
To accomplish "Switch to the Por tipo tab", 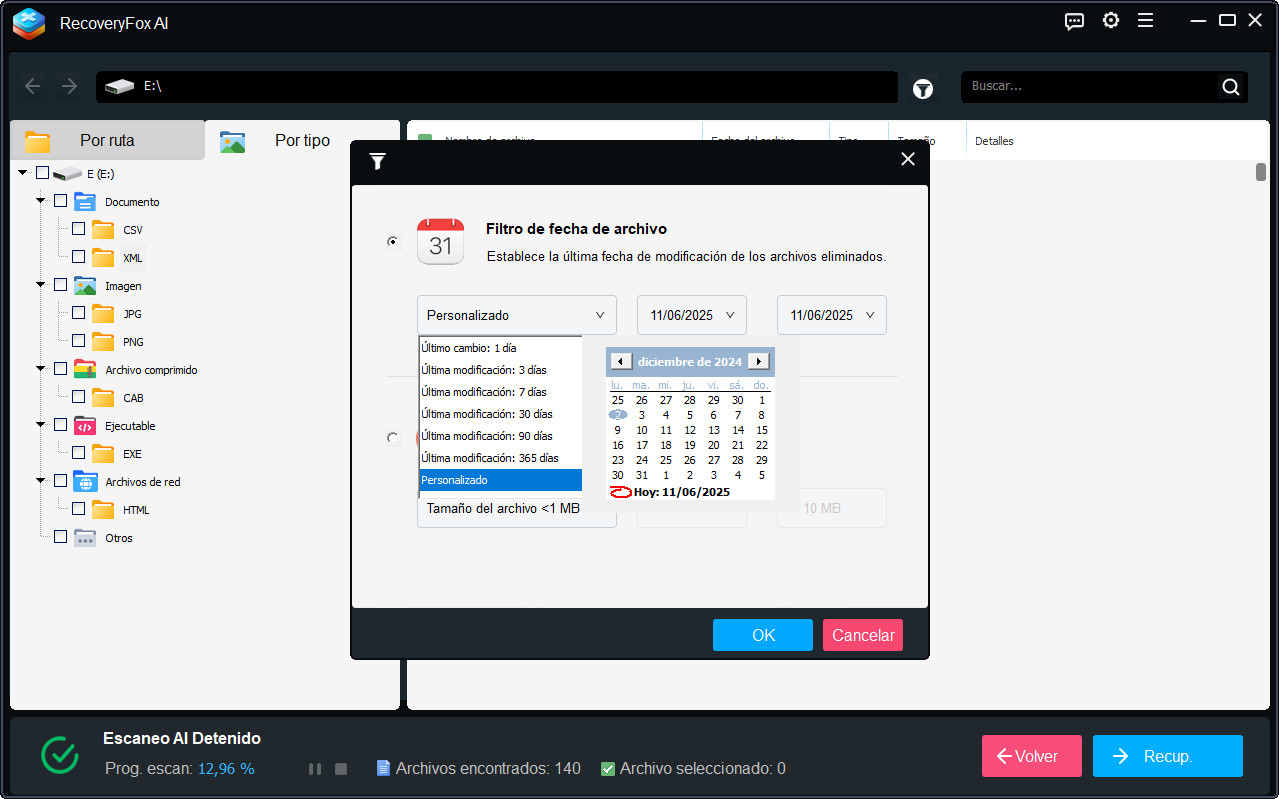I will [302, 141].
